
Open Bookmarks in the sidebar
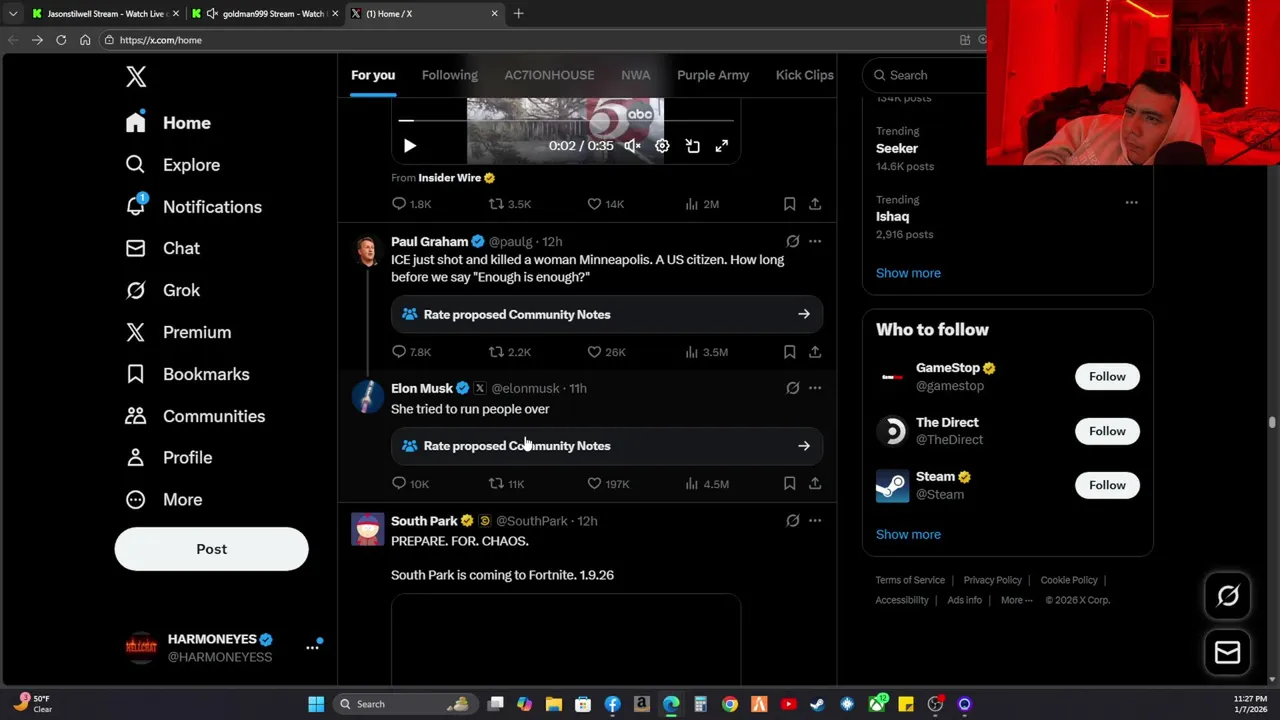187,374
